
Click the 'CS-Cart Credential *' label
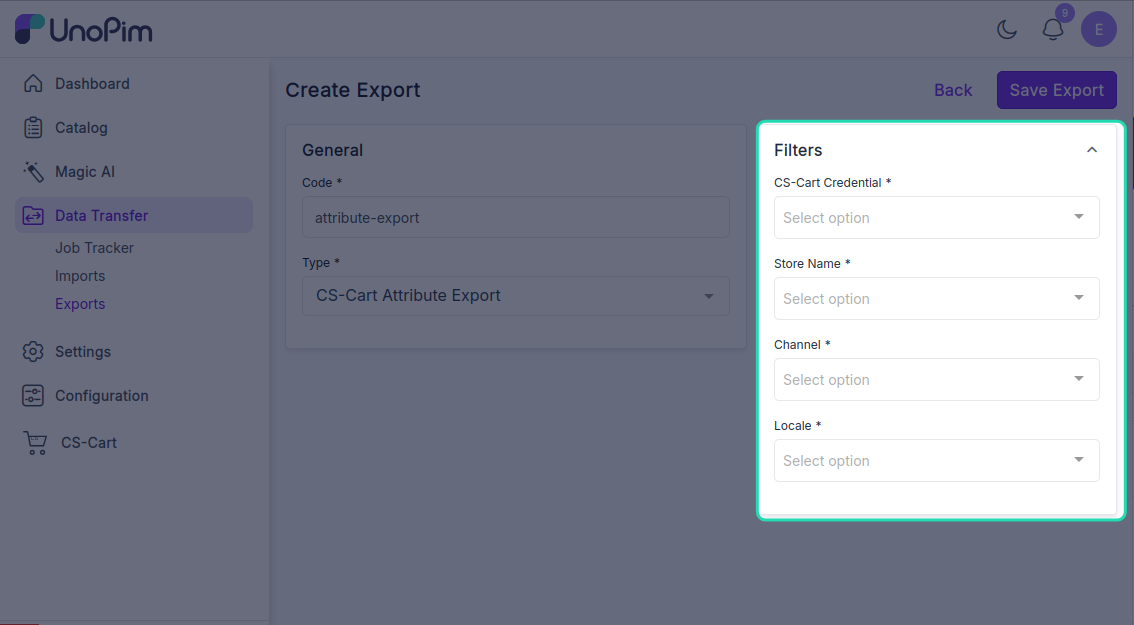(x=832, y=183)
